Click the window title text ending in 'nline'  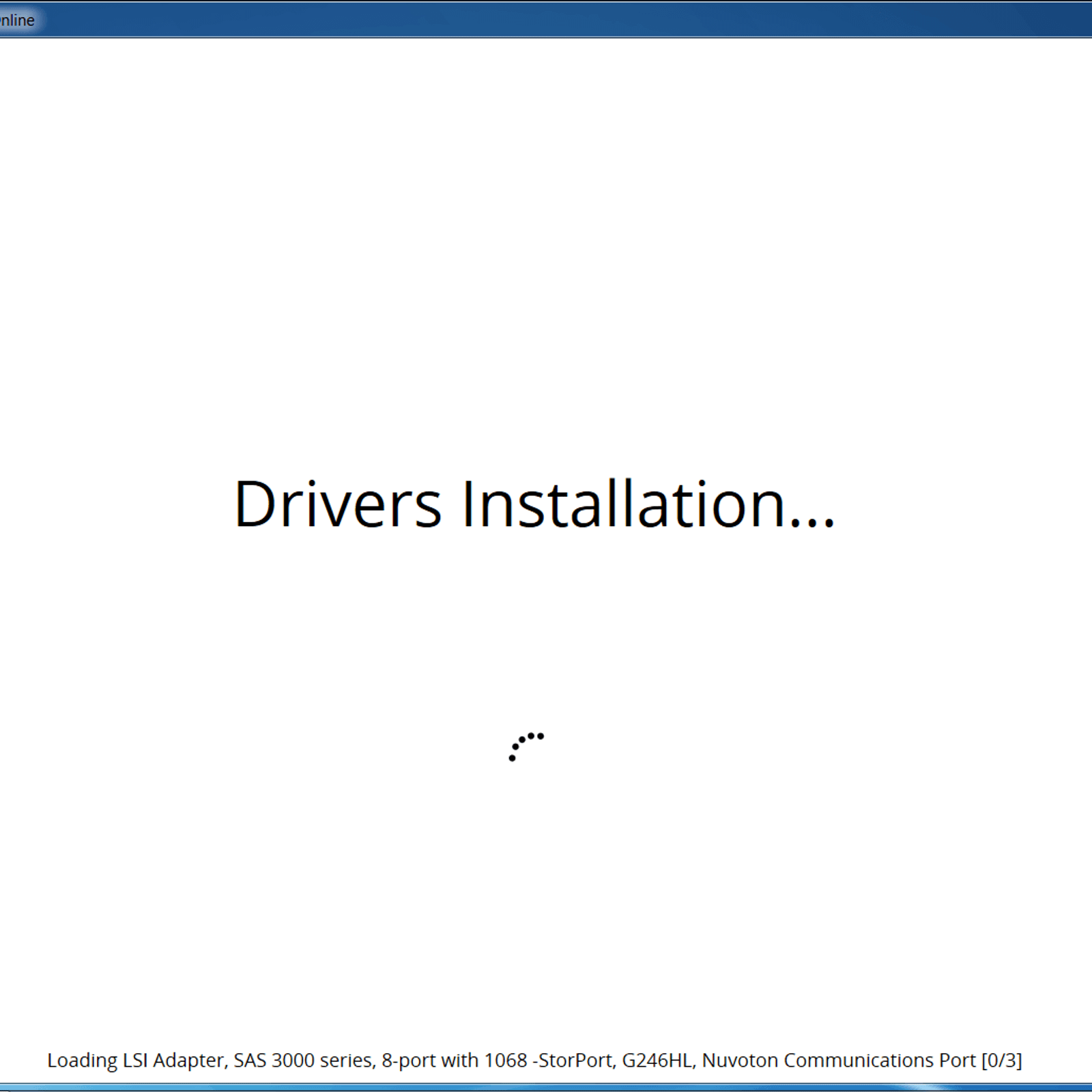(17, 20)
